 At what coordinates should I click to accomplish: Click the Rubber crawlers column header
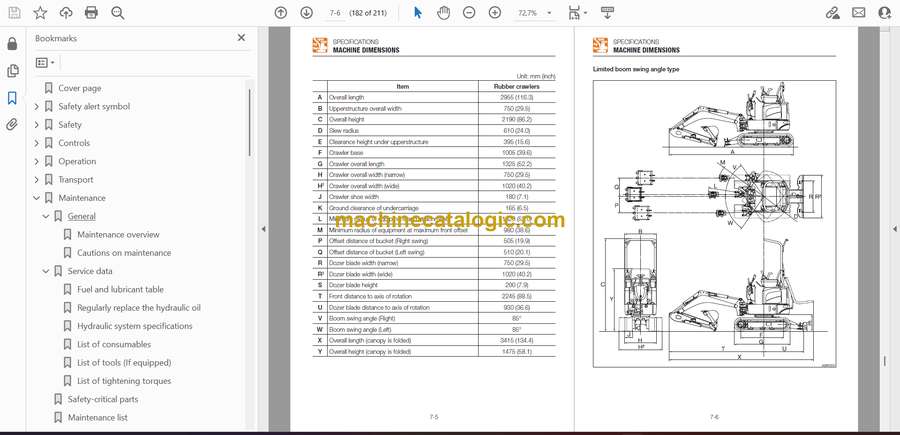517,87
